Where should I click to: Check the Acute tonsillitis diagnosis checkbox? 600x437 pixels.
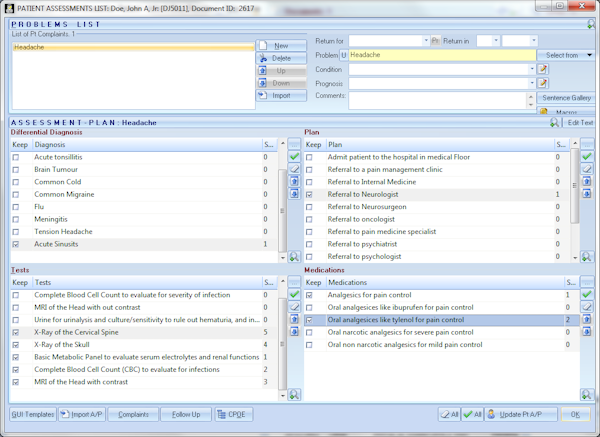point(16,157)
